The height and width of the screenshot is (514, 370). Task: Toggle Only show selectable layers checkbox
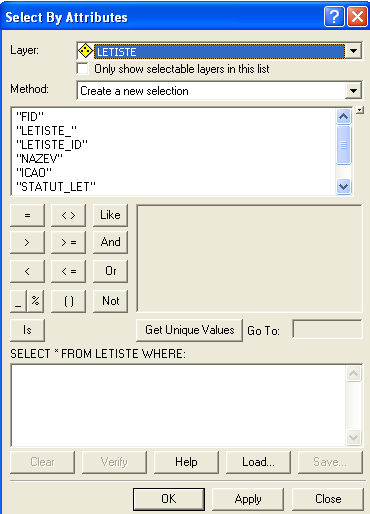click(x=82, y=69)
